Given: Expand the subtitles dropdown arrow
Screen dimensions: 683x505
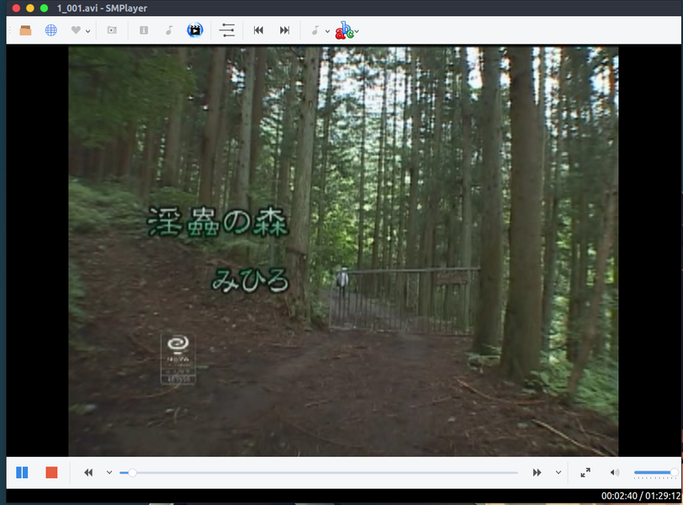Looking at the screenshot, I should (x=357, y=31).
